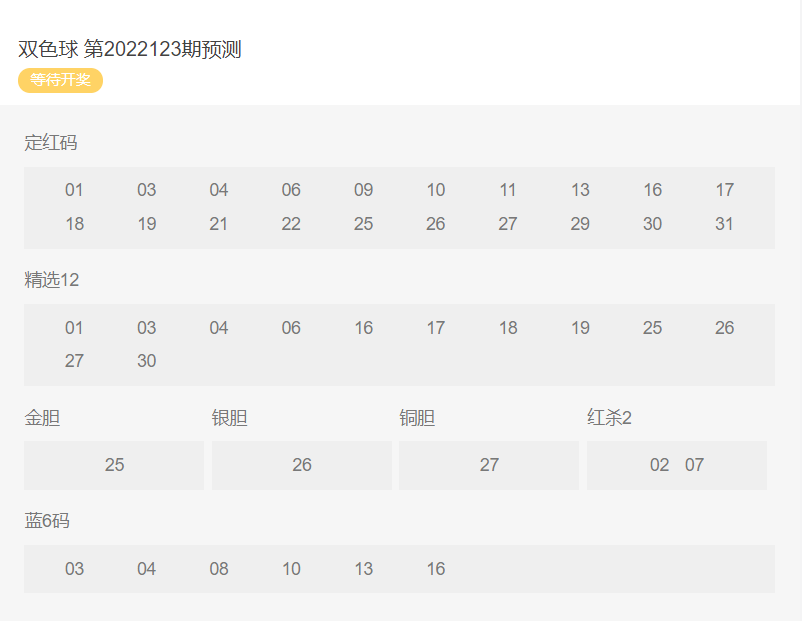
Task: Select number 31 in 定红码 section
Action: point(724,224)
